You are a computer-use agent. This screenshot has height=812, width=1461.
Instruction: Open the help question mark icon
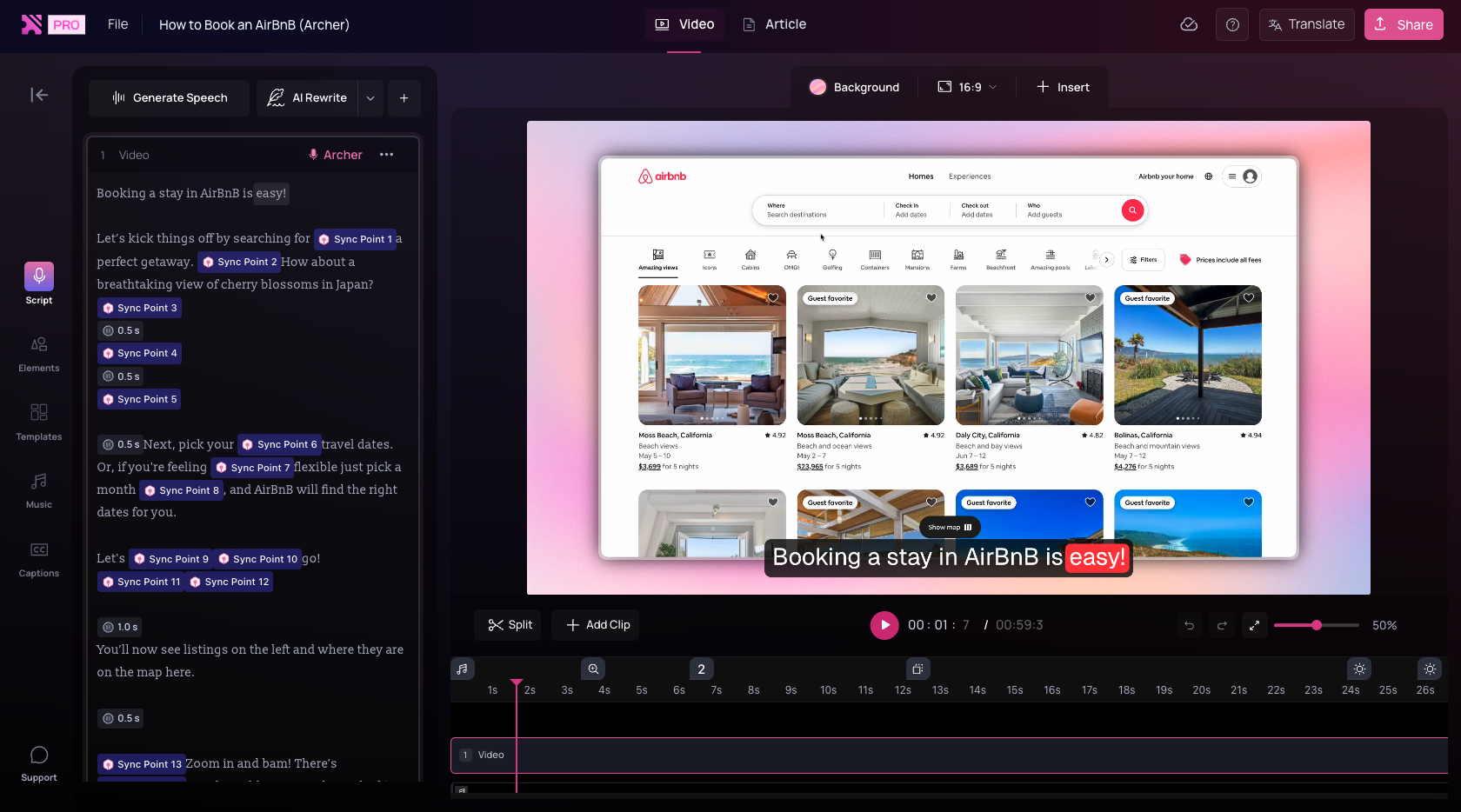coord(1232,24)
